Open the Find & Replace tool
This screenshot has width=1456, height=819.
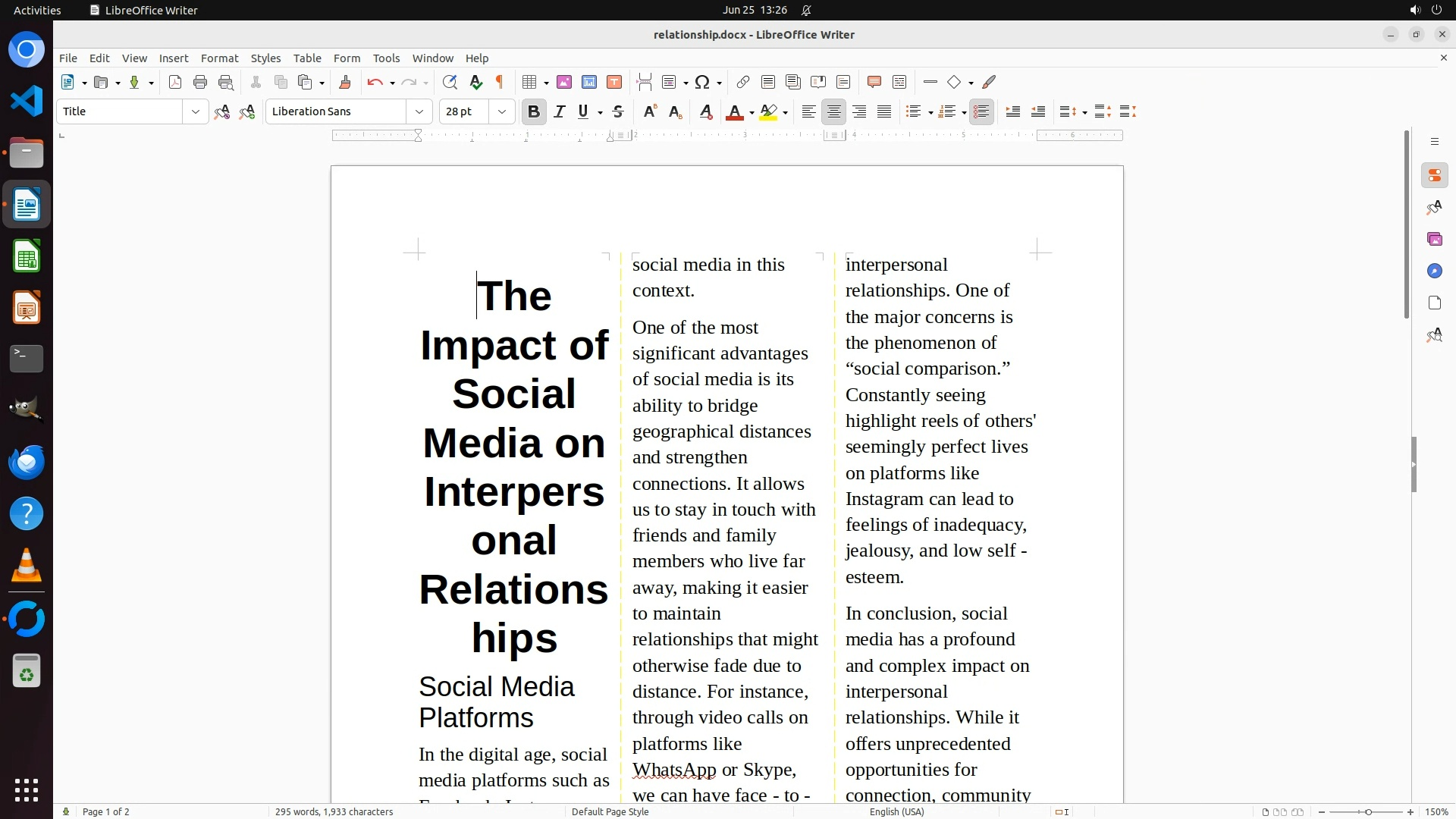(450, 83)
